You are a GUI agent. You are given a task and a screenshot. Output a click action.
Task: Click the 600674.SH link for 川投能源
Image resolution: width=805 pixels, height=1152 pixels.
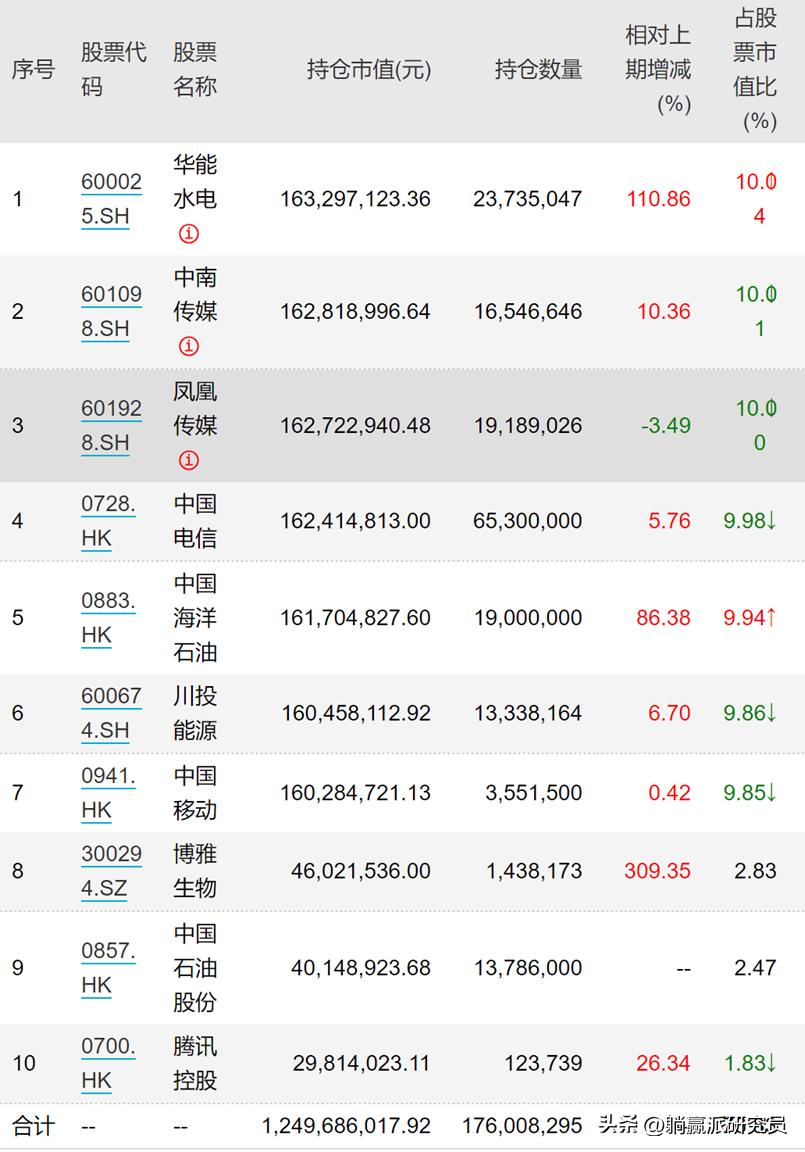[110, 713]
